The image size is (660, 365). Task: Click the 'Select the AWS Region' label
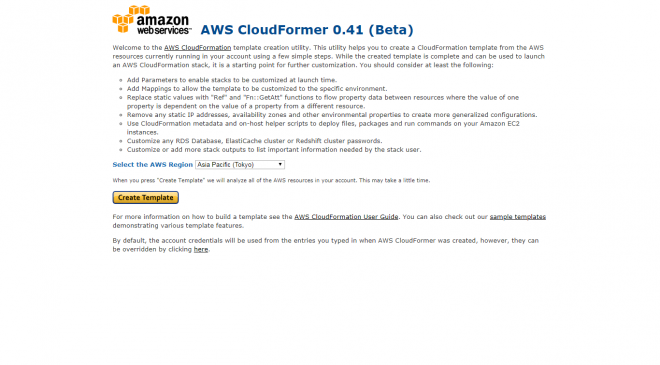click(x=152, y=165)
